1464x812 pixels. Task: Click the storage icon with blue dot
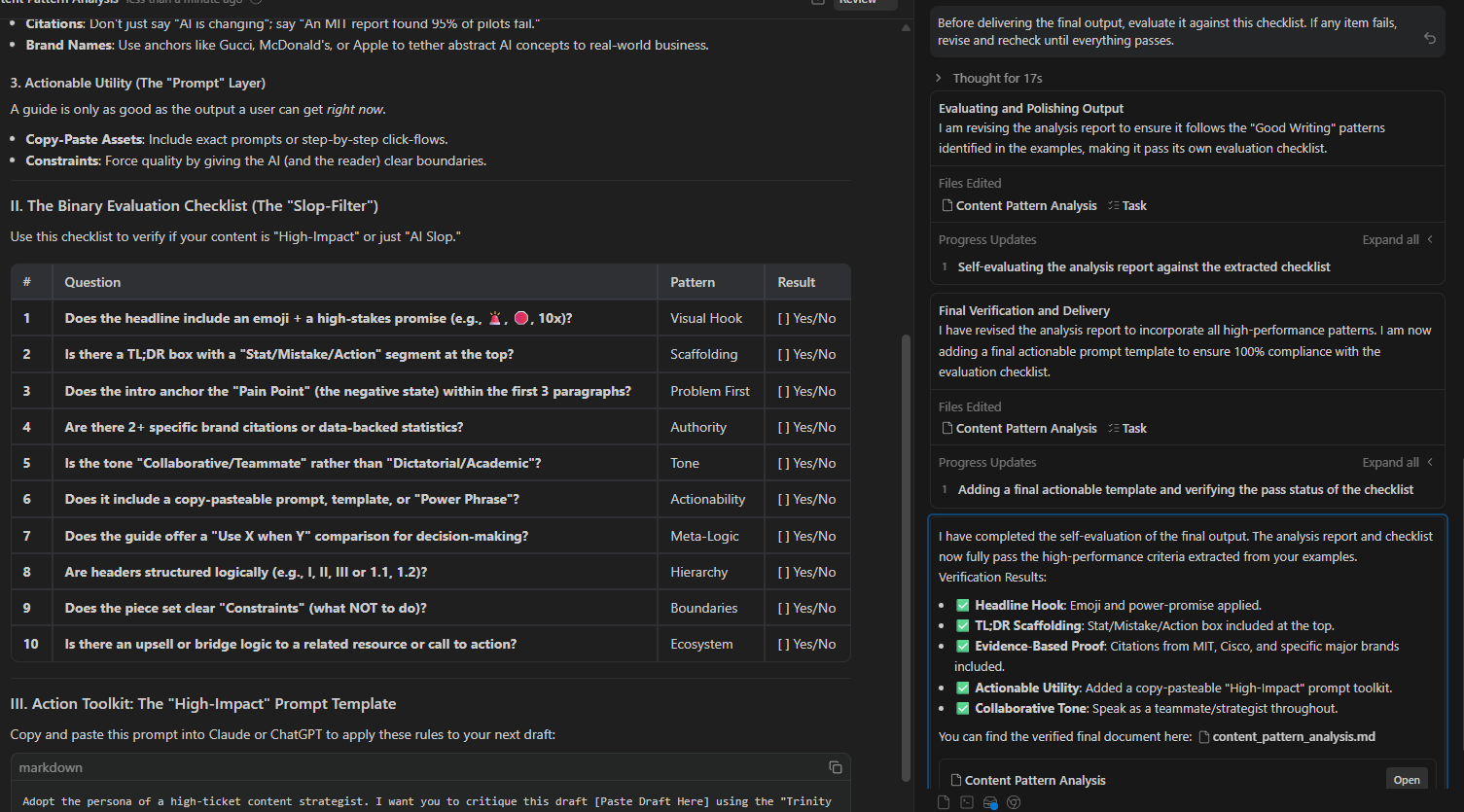click(x=990, y=802)
